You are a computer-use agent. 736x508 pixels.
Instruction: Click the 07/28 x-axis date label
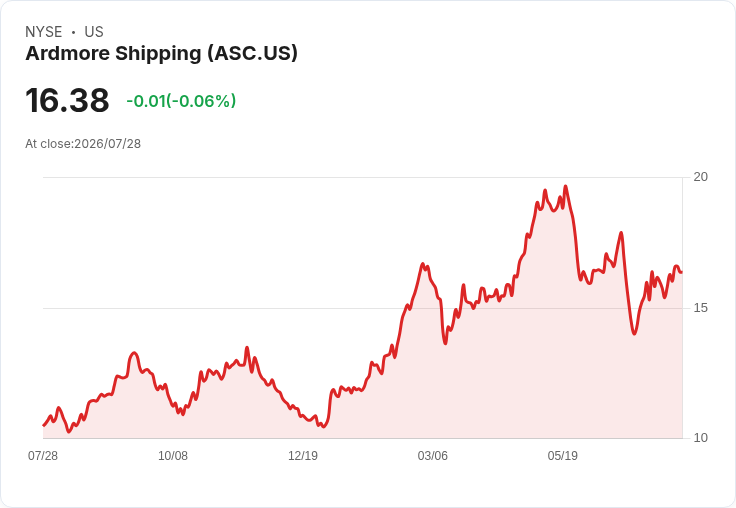pyautogui.click(x=43, y=456)
